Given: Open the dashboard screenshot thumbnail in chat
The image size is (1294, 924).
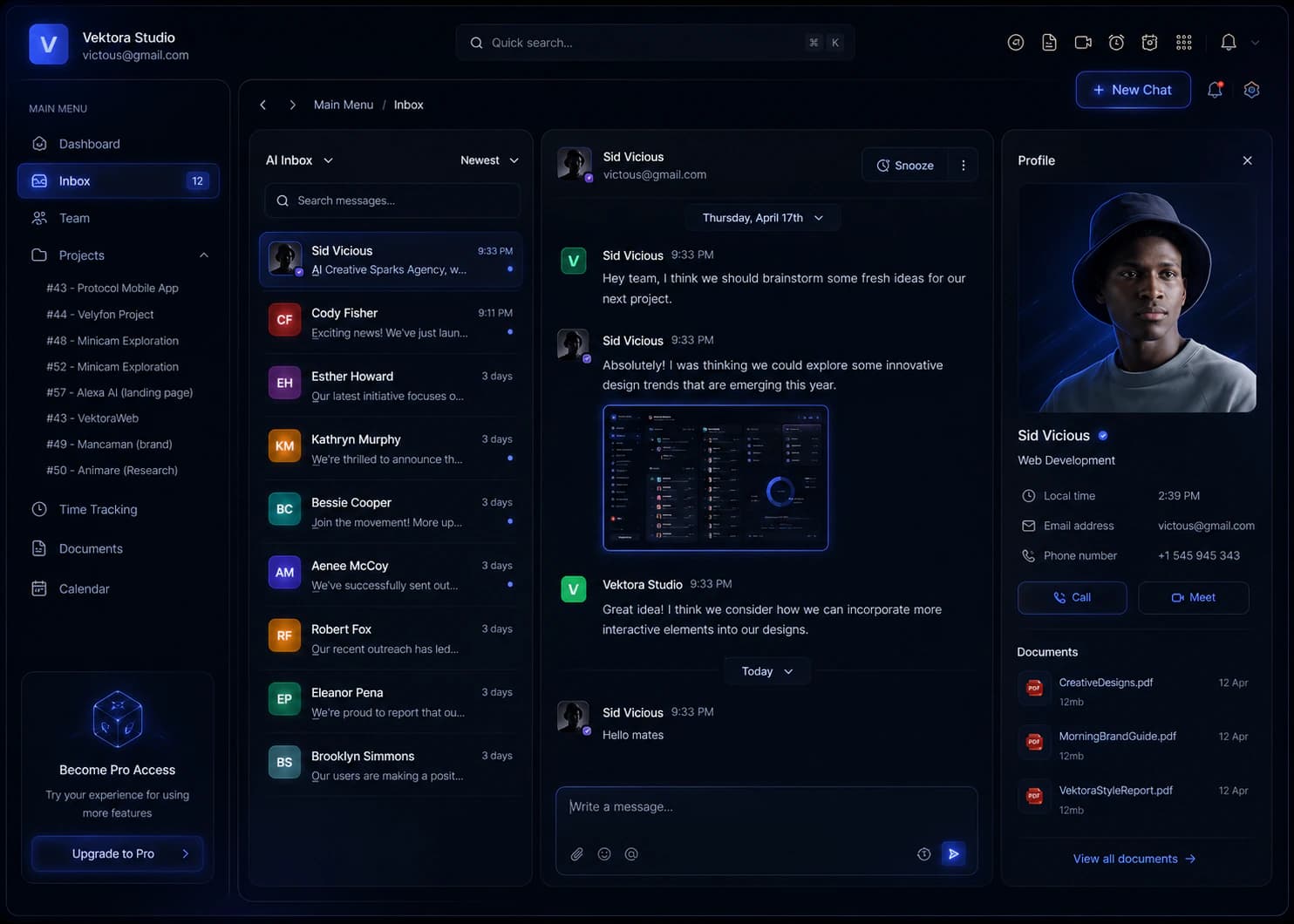Looking at the screenshot, I should (x=715, y=478).
